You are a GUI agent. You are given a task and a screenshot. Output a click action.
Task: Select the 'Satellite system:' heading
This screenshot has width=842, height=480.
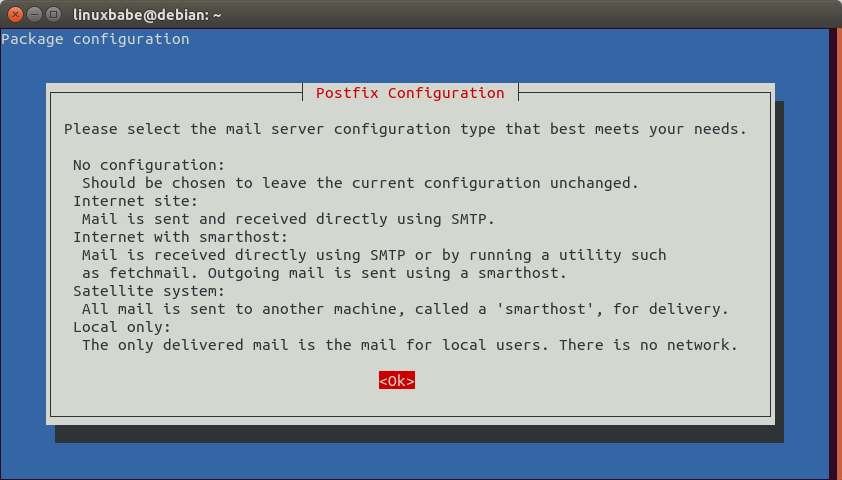pyautogui.click(x=150, y=291)
